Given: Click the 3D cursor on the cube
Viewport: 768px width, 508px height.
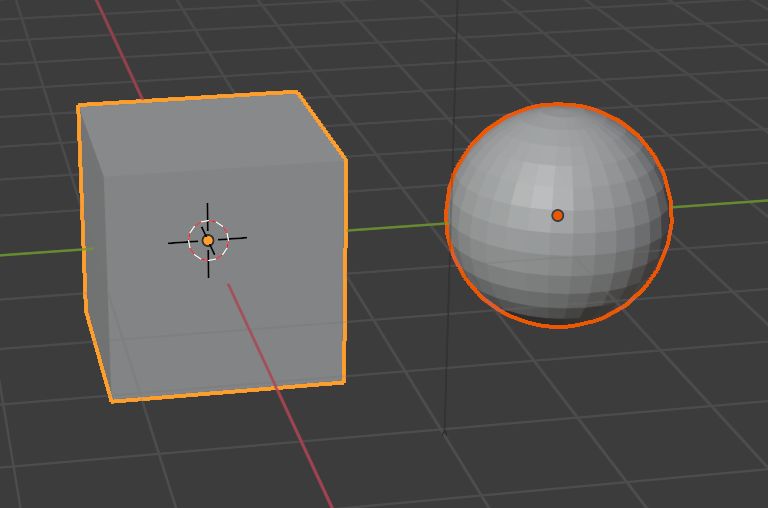Looking at the screenshot, I should pos(208,240).
